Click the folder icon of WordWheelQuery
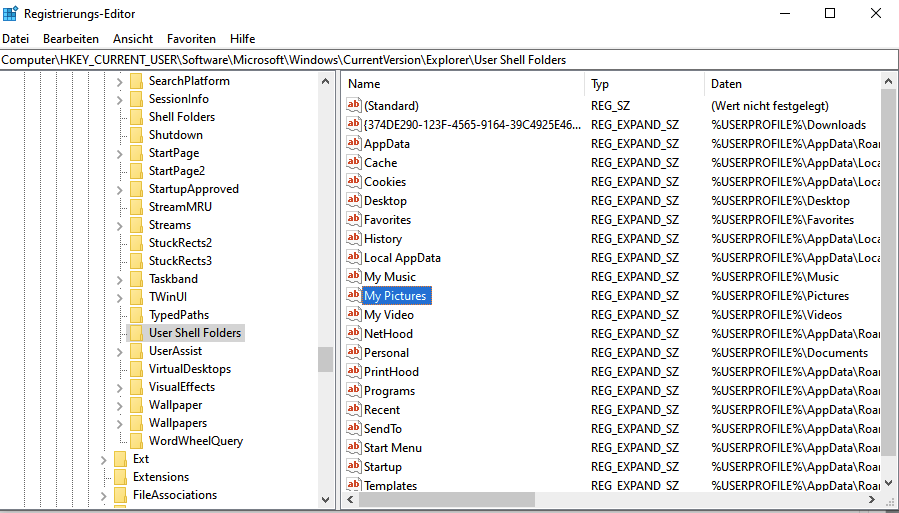 (136, 441)
